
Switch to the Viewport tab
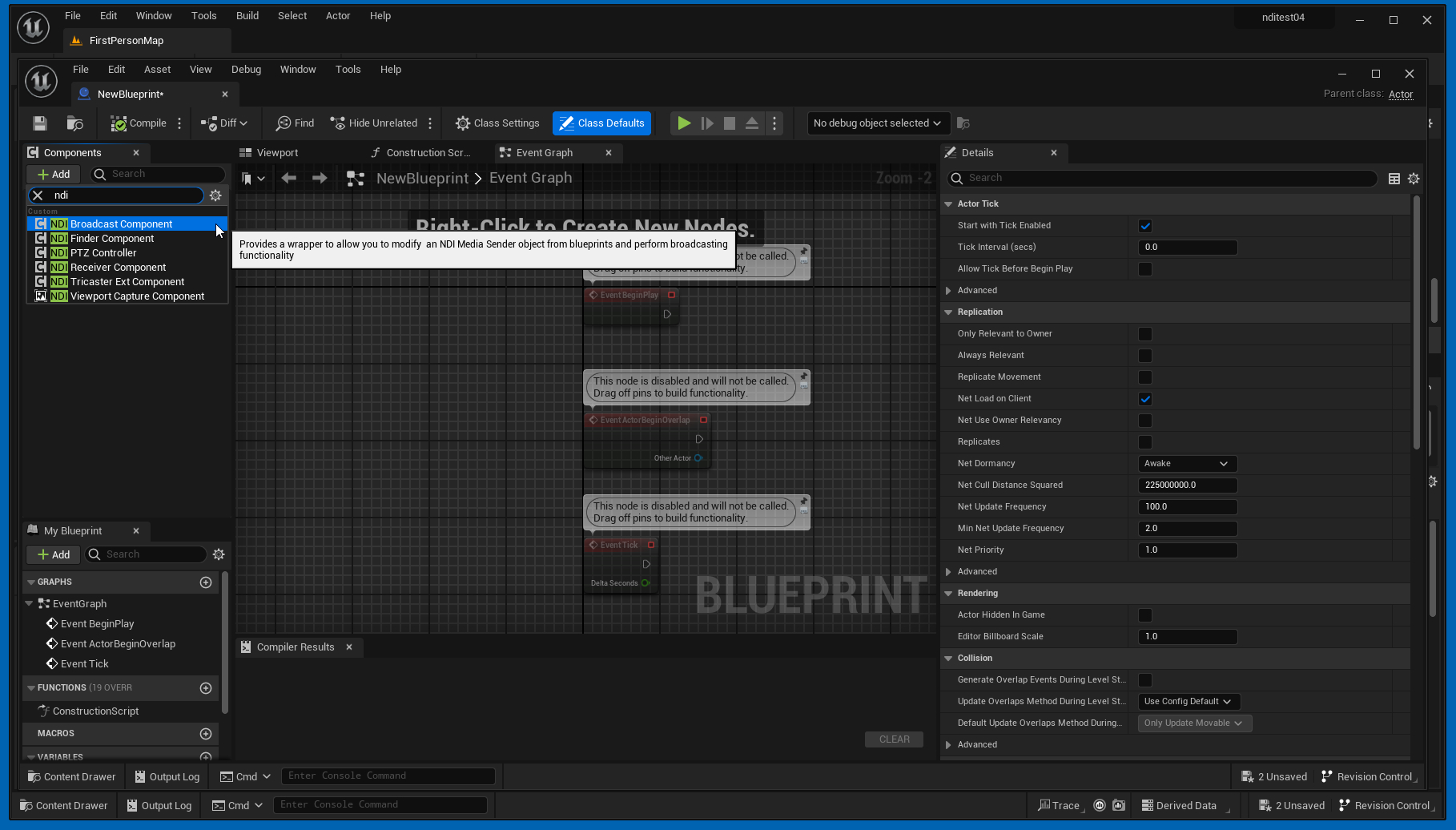click(x=277, y=153)
